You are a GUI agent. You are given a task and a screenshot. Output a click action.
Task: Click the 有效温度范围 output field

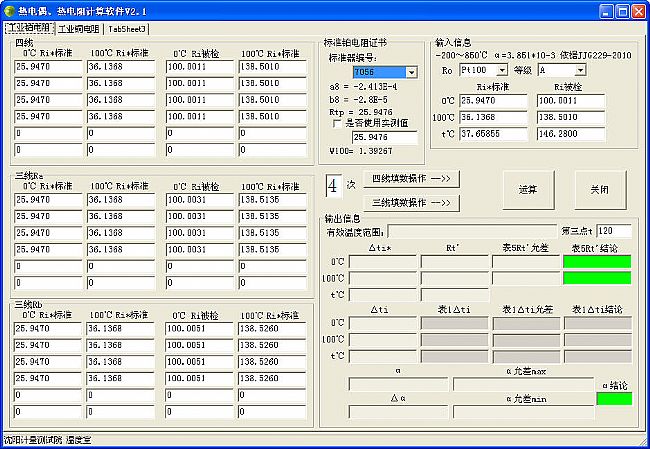click(x=472, y=231)
